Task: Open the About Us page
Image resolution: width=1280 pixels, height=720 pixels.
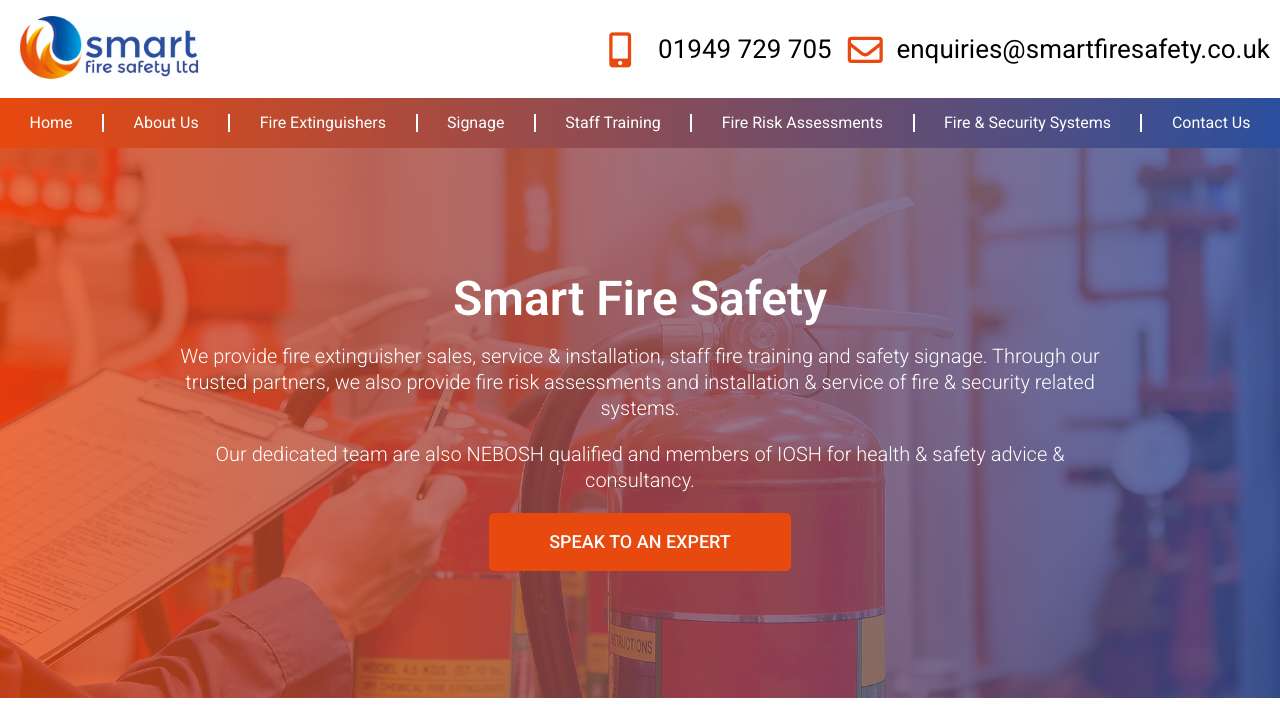Action: (166, 123)
